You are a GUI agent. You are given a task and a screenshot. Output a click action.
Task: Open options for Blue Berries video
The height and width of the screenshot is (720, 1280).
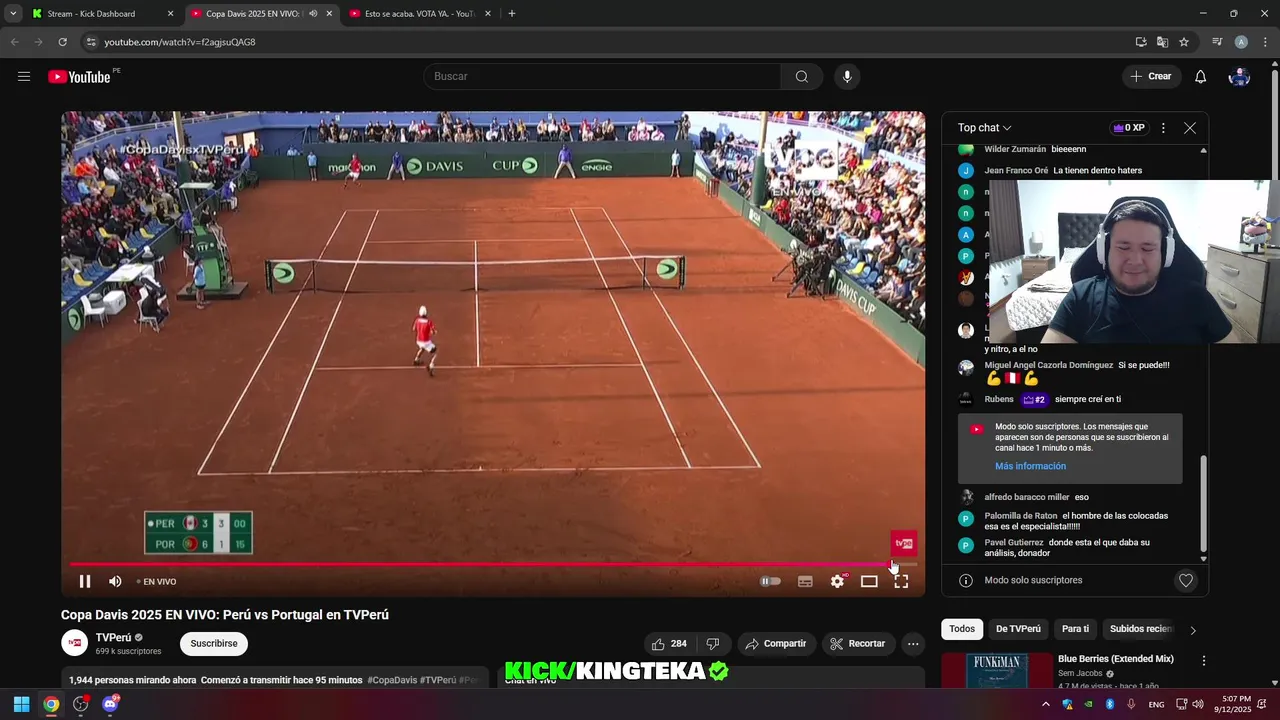click(1204, 661)
